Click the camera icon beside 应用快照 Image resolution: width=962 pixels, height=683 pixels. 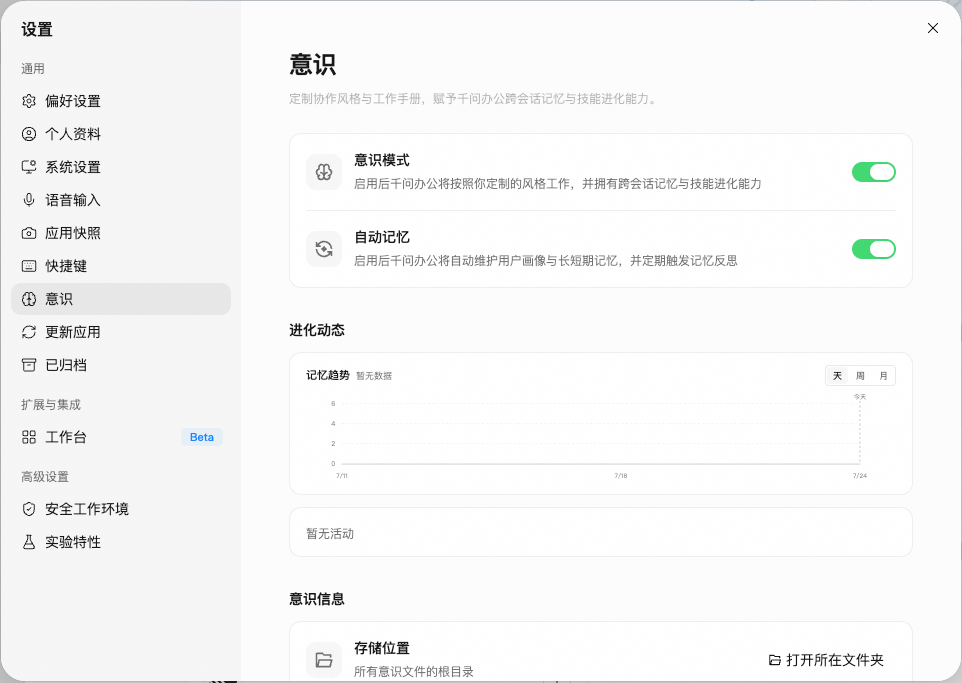click(x=29, y=233)
